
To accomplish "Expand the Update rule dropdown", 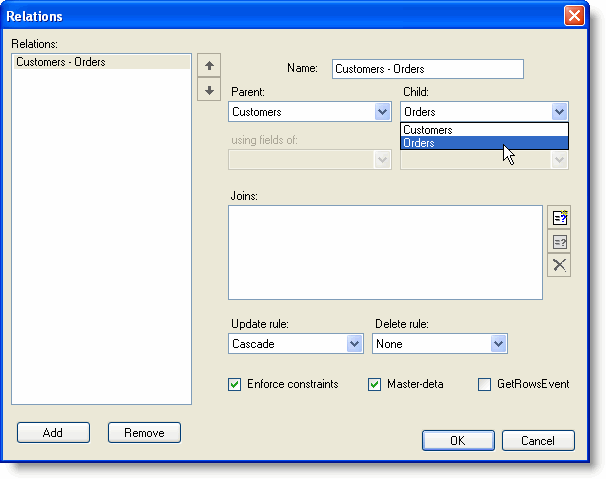I will click(x=354, y=344).
